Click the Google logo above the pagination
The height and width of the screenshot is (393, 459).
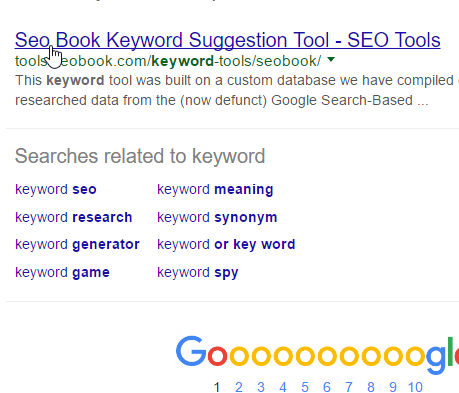point(317,355)
